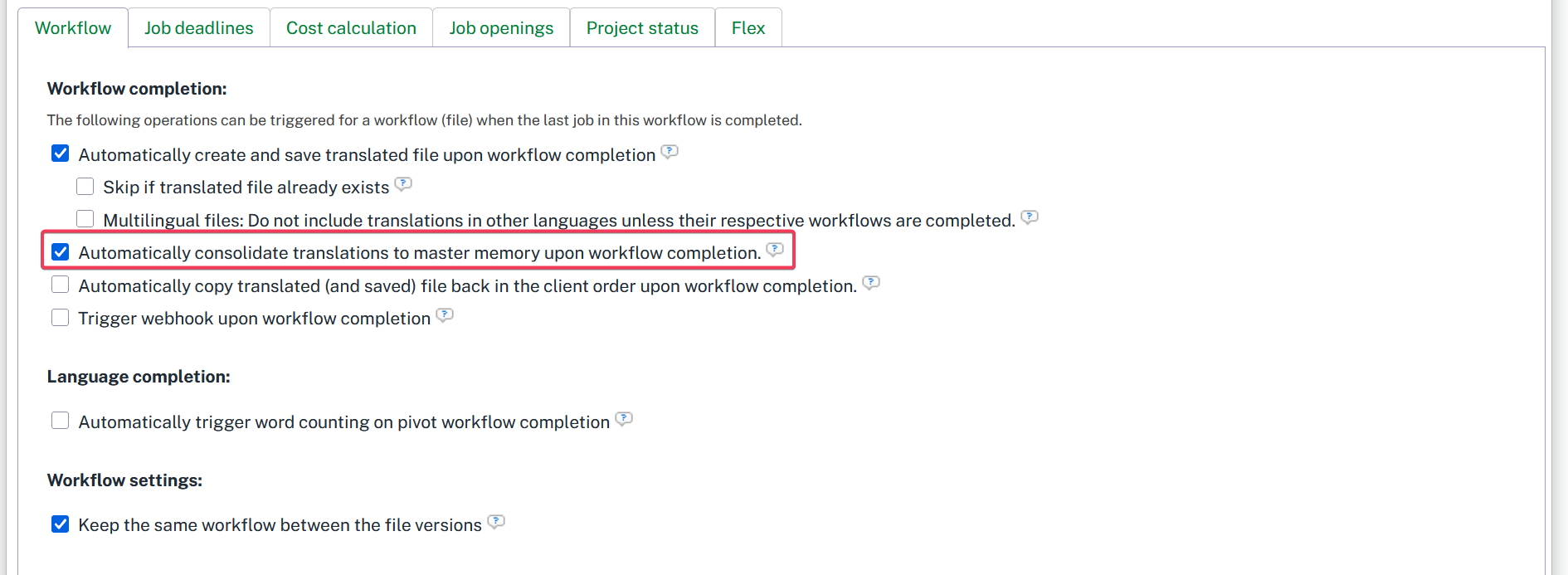
Task: Switch to the Job deadlines tab
Action: click(x=198, y=28)
